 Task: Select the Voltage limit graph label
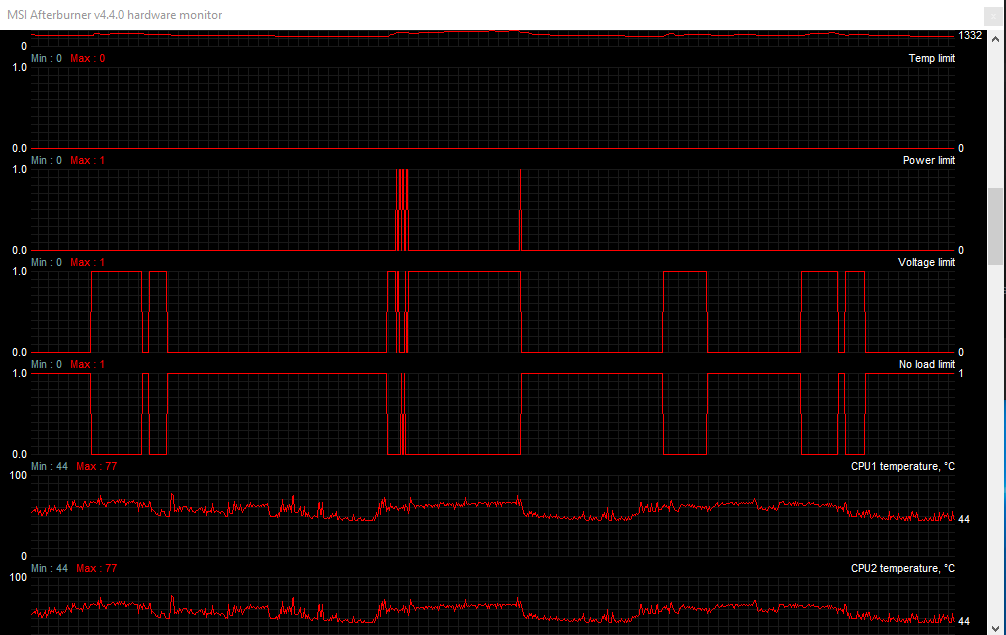tap(926, 262)
